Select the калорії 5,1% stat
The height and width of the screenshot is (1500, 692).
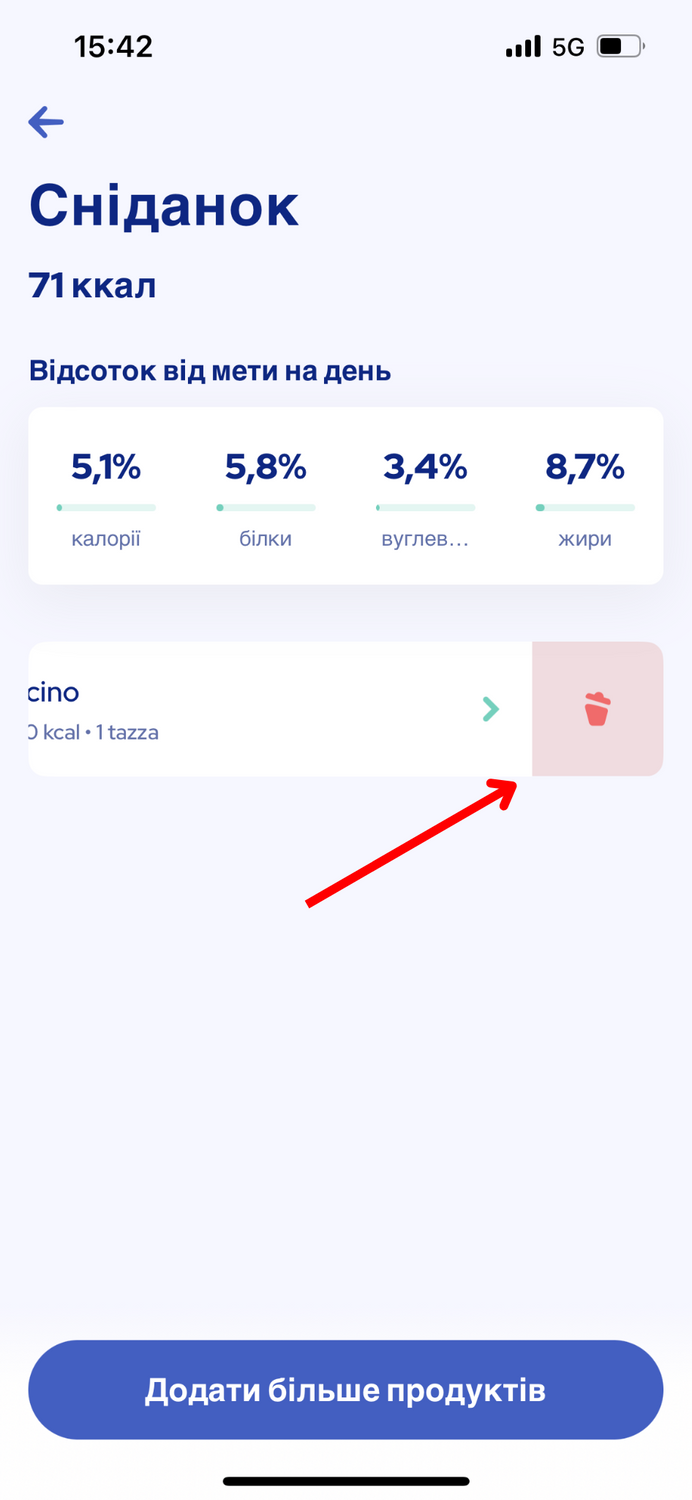click(x=106, y=497)
